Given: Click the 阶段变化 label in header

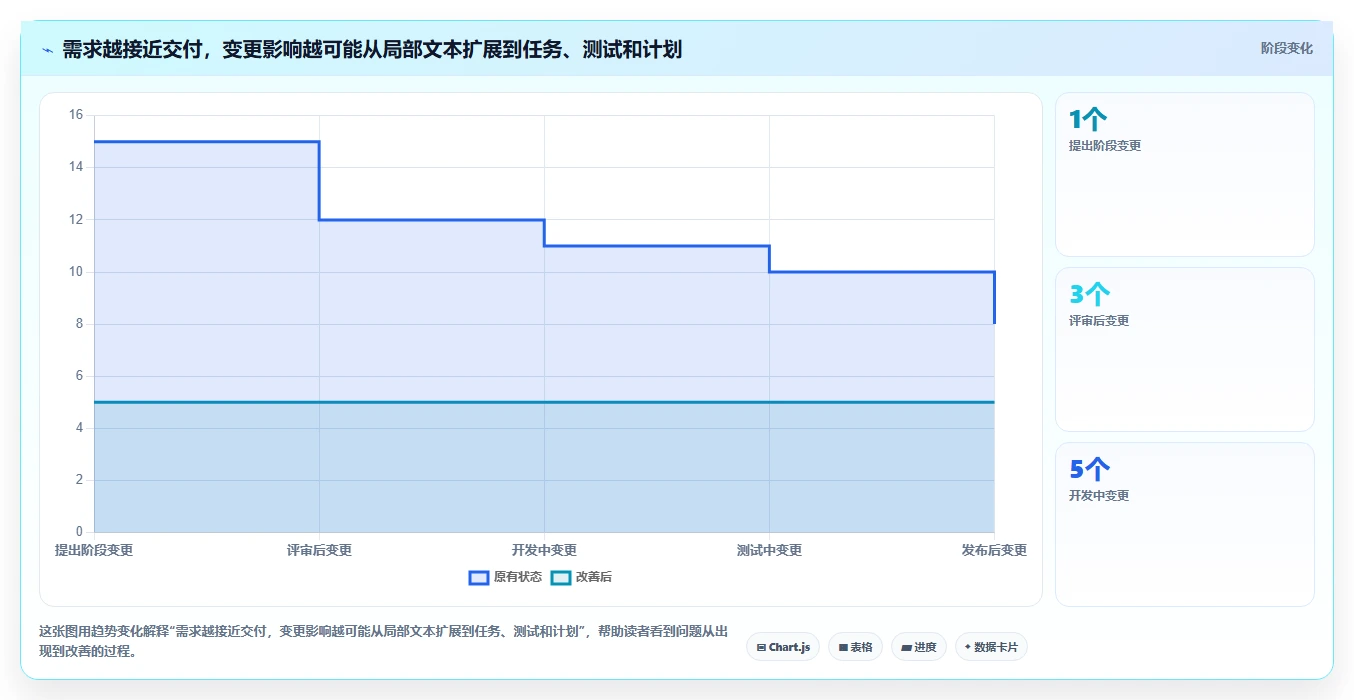Looking at the screenshot, I should (1286, 48).
